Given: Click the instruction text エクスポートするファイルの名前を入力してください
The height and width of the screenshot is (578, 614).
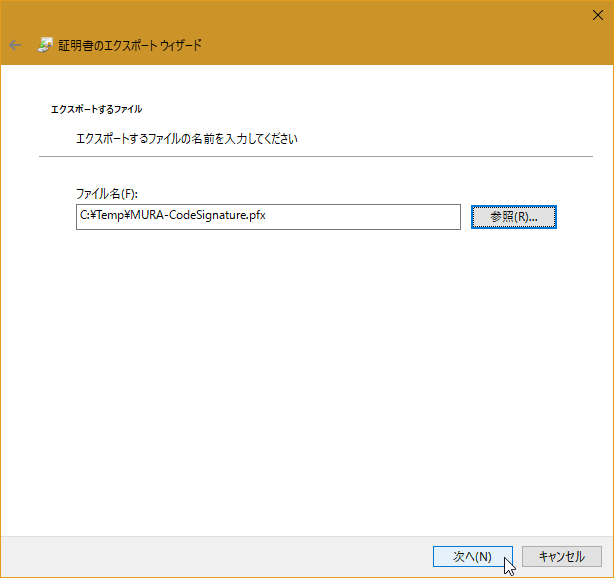Looking at the screenshot, I should click(x=187, y=139).
